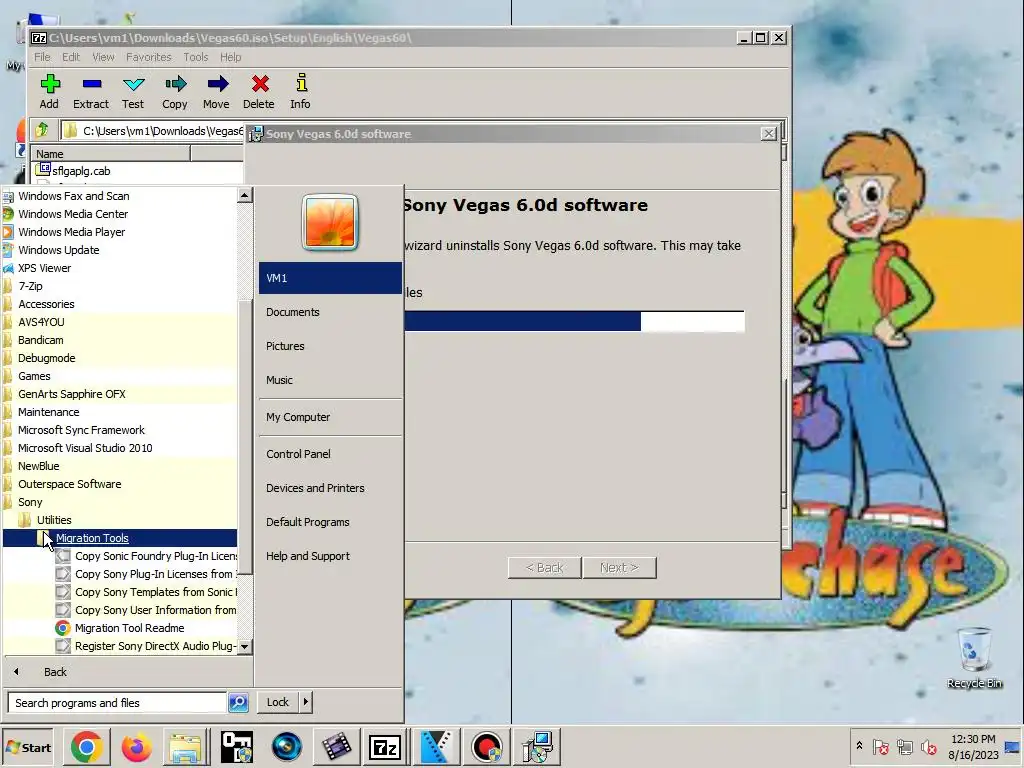Click the Extract icon in 7-Zip
The width and height of the screenshot is (1024, 768).
pos(91,91)
